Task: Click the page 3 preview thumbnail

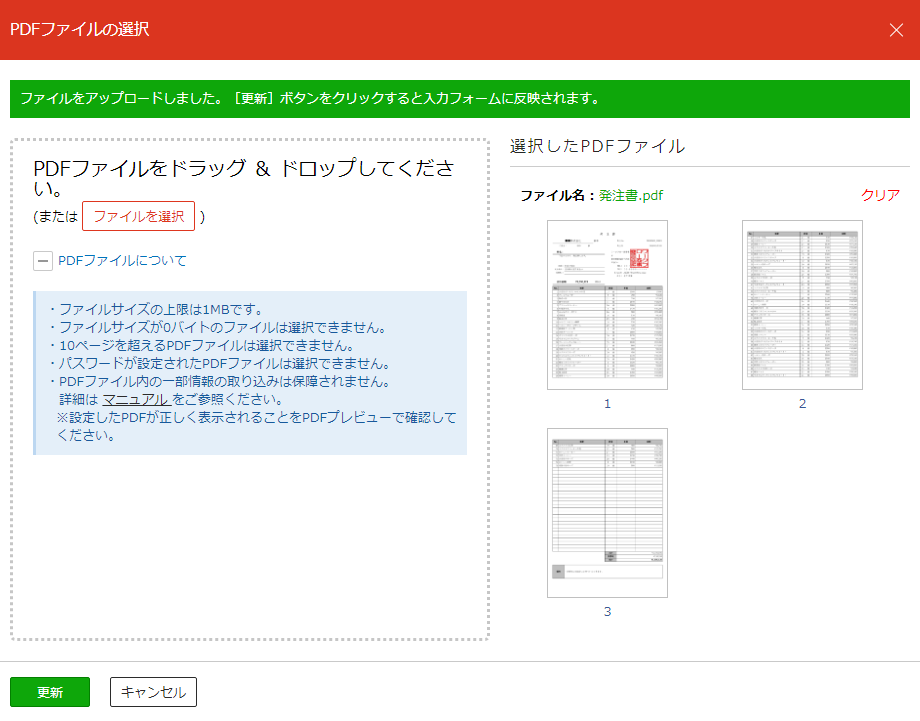Action: [606, 512]
